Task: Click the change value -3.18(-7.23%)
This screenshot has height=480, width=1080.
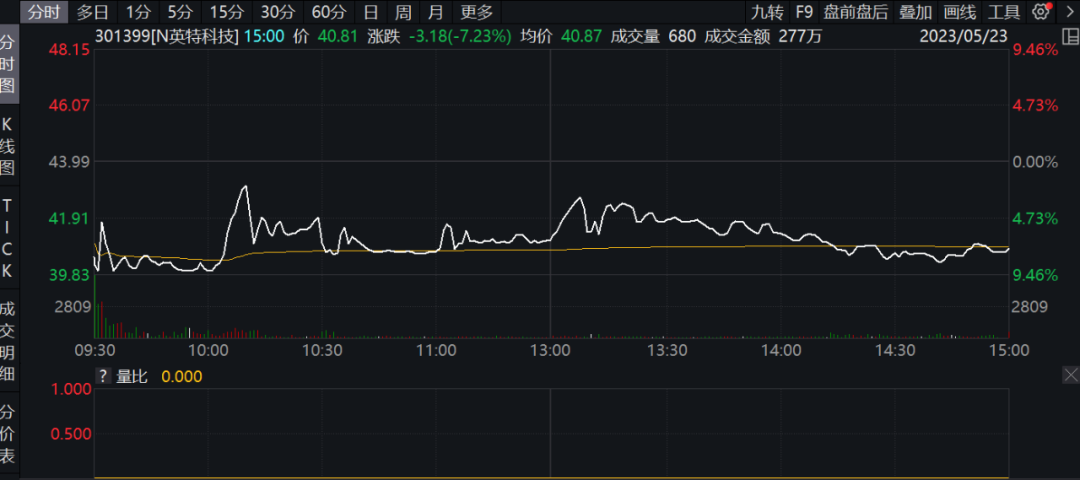Action: (461, 37)
